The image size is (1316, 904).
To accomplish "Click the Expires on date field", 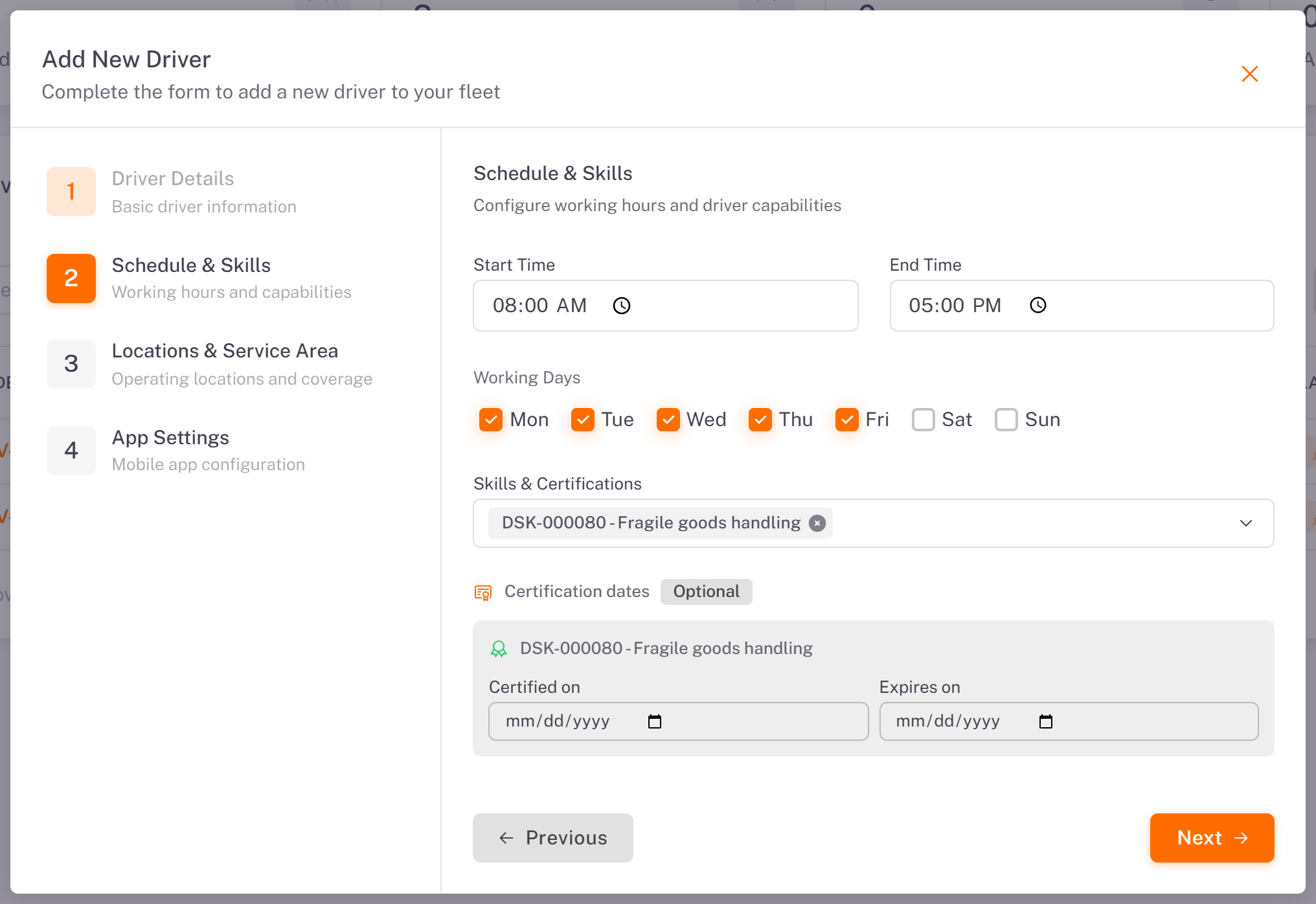I will [1069, 721].
